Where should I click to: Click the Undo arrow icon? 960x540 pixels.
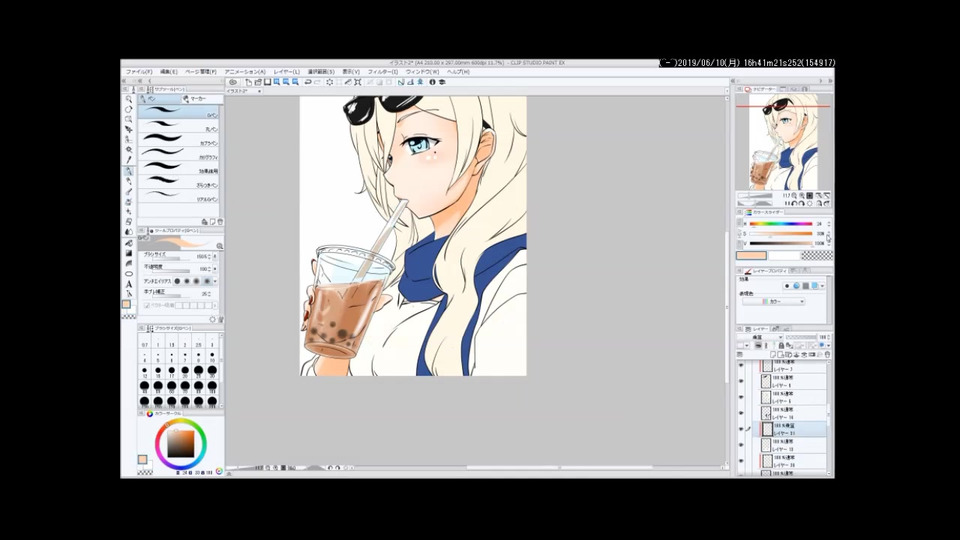point(308,82)
